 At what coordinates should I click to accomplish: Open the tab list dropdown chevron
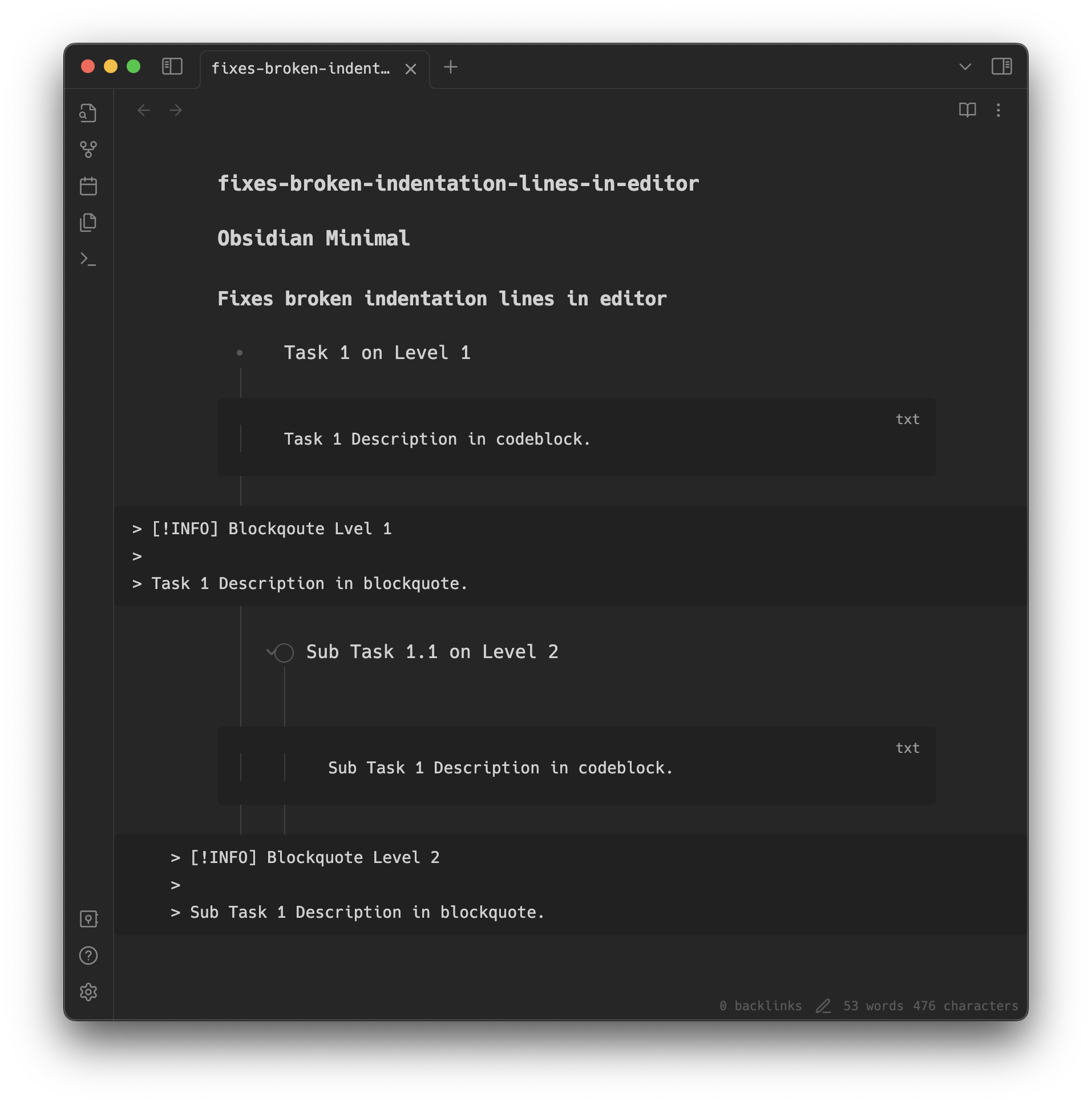point(965,67)
